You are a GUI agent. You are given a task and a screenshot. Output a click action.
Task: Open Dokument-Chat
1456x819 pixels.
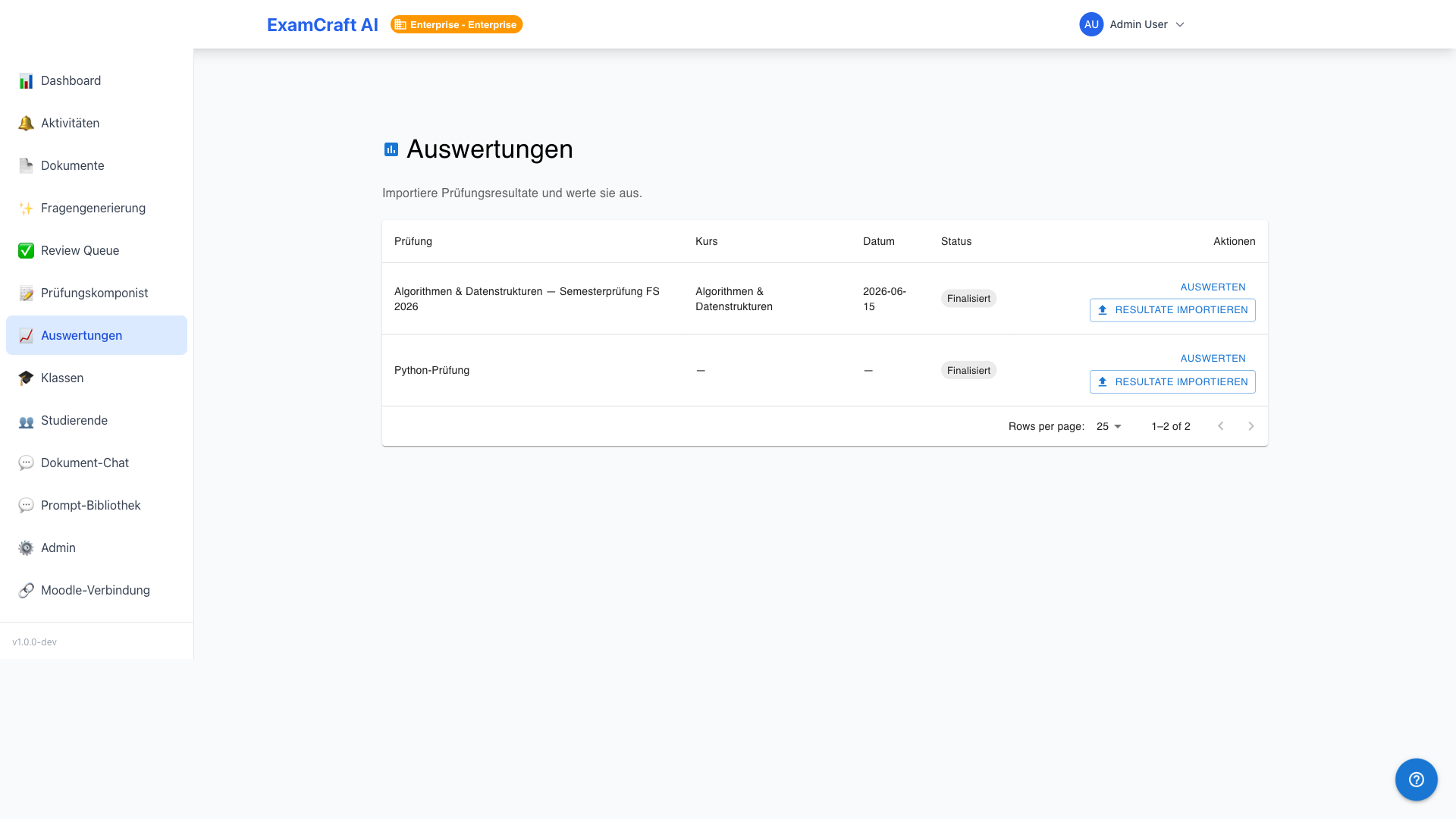tap(96, 463)
